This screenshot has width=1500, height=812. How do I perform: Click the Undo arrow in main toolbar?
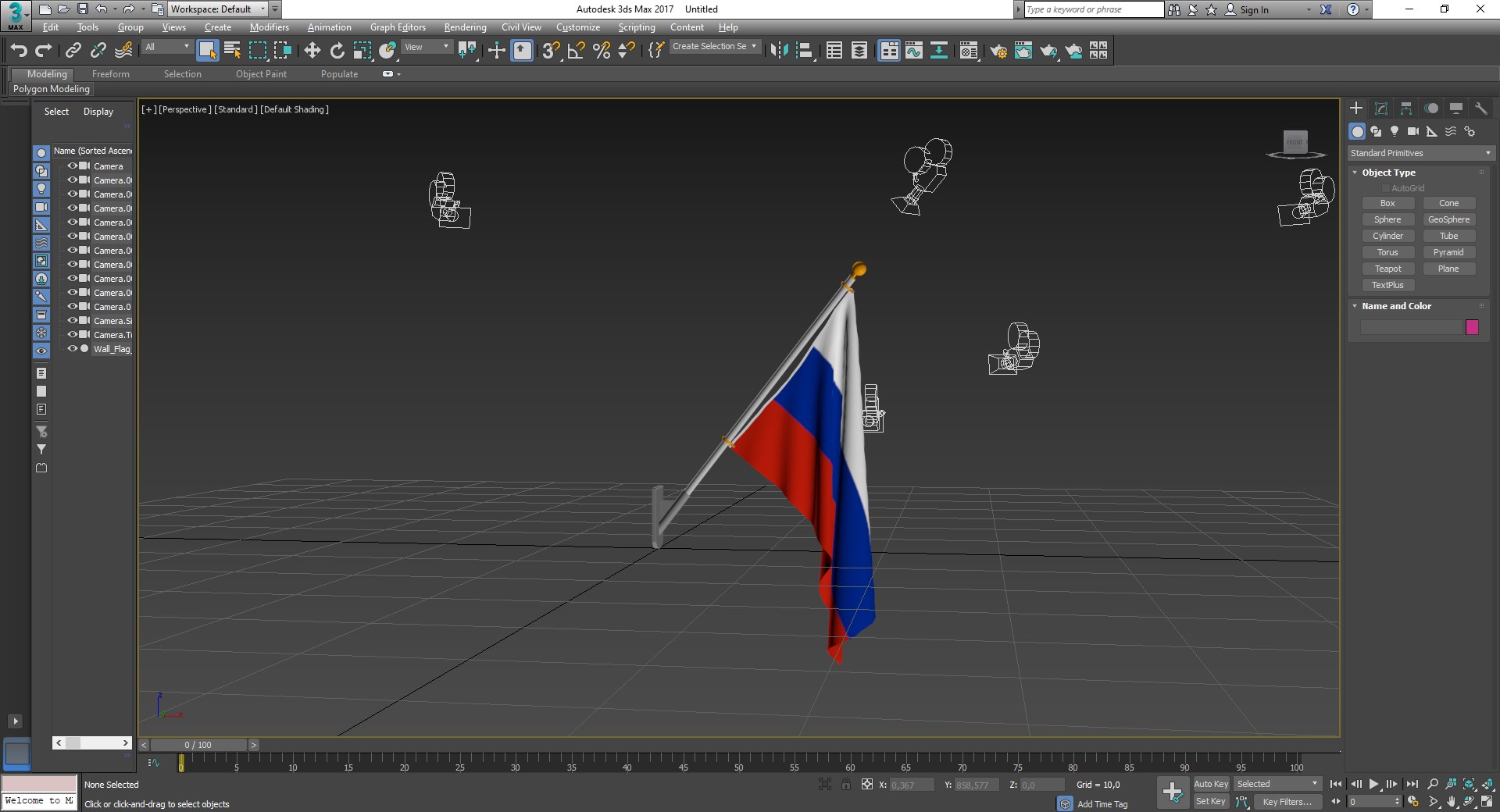click(19, 51)
